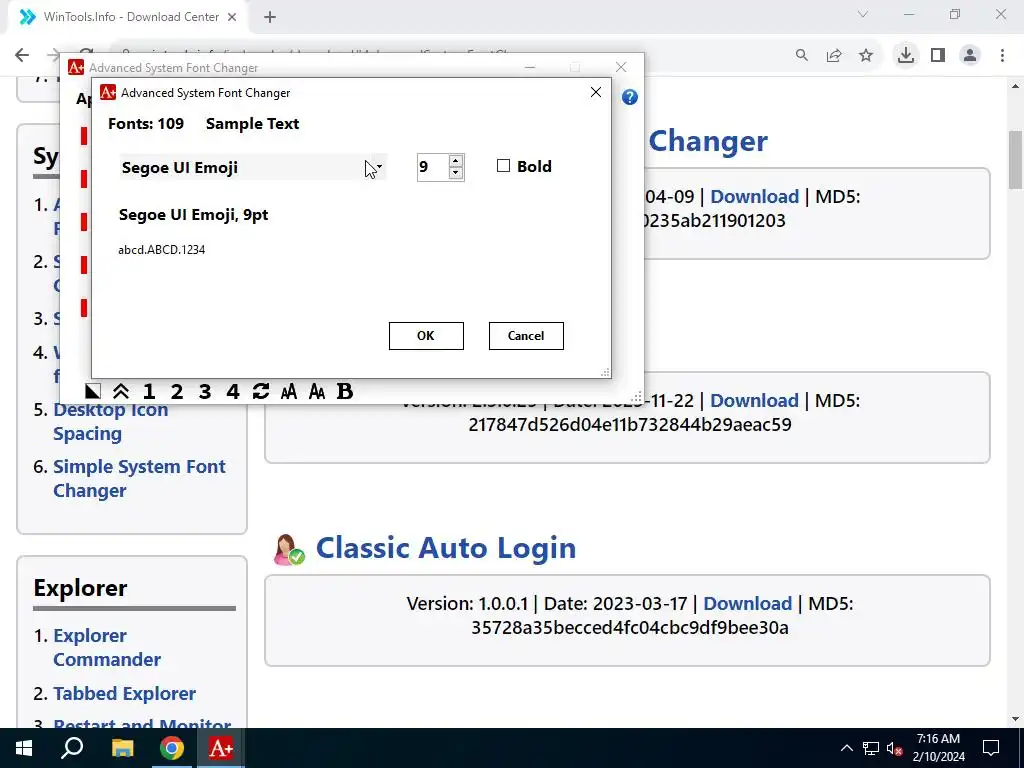Click Advanced System Font Changer taskbar icon

(x=221, y=748)
